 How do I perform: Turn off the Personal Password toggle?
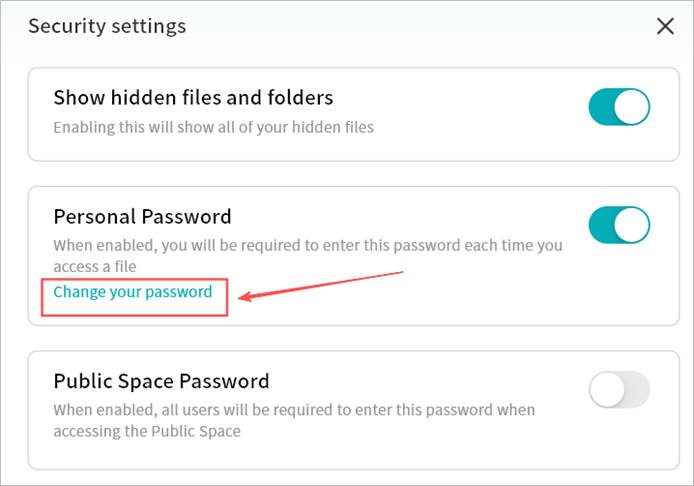[619, 225]
